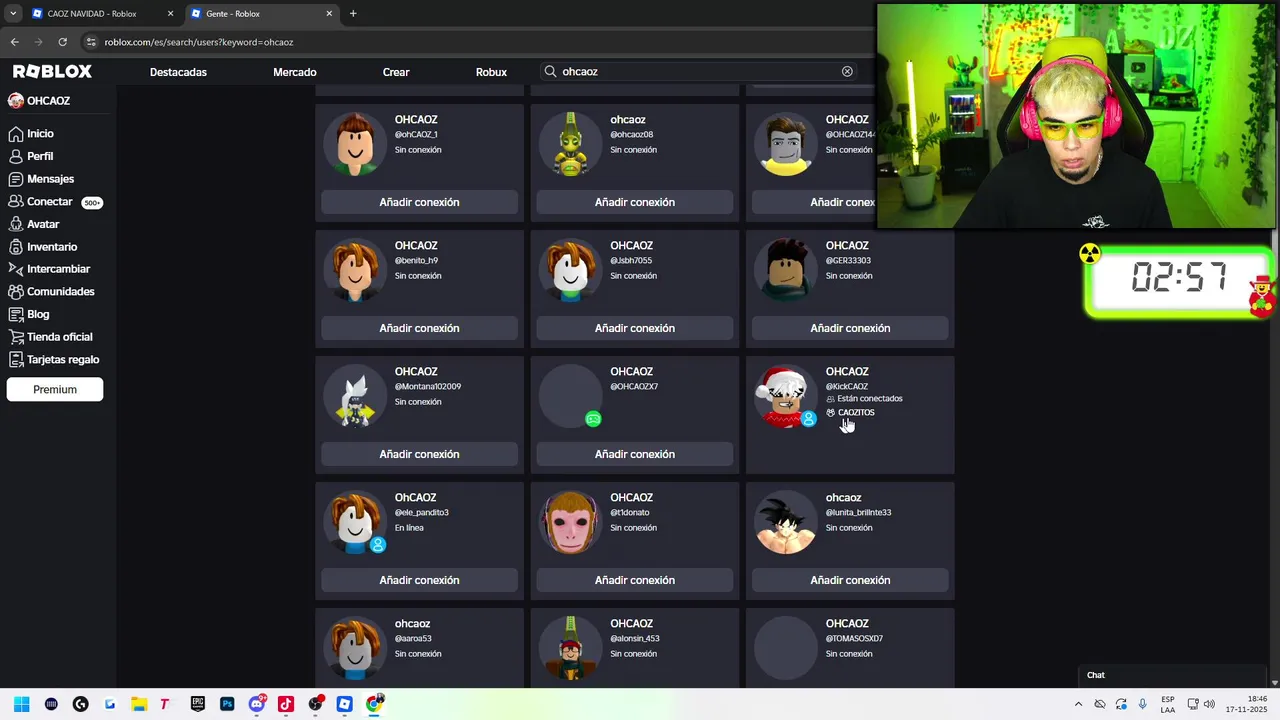Click username @aaroa53

[413, 639]
